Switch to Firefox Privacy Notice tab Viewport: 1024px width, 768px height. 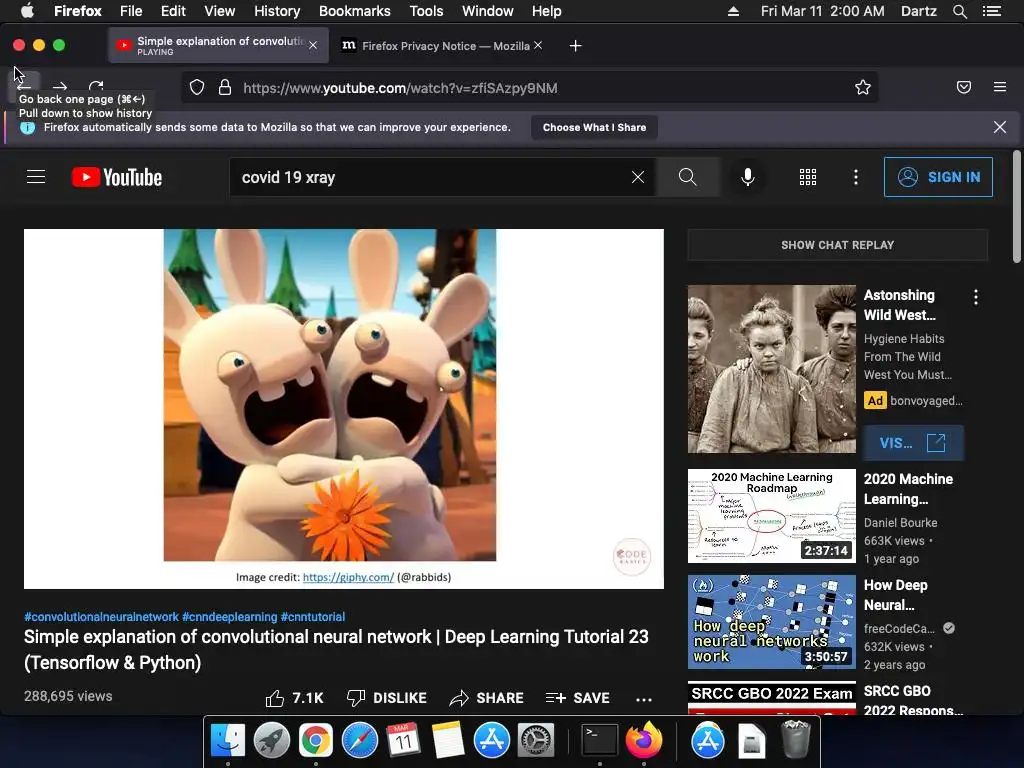tap(442, 46)
